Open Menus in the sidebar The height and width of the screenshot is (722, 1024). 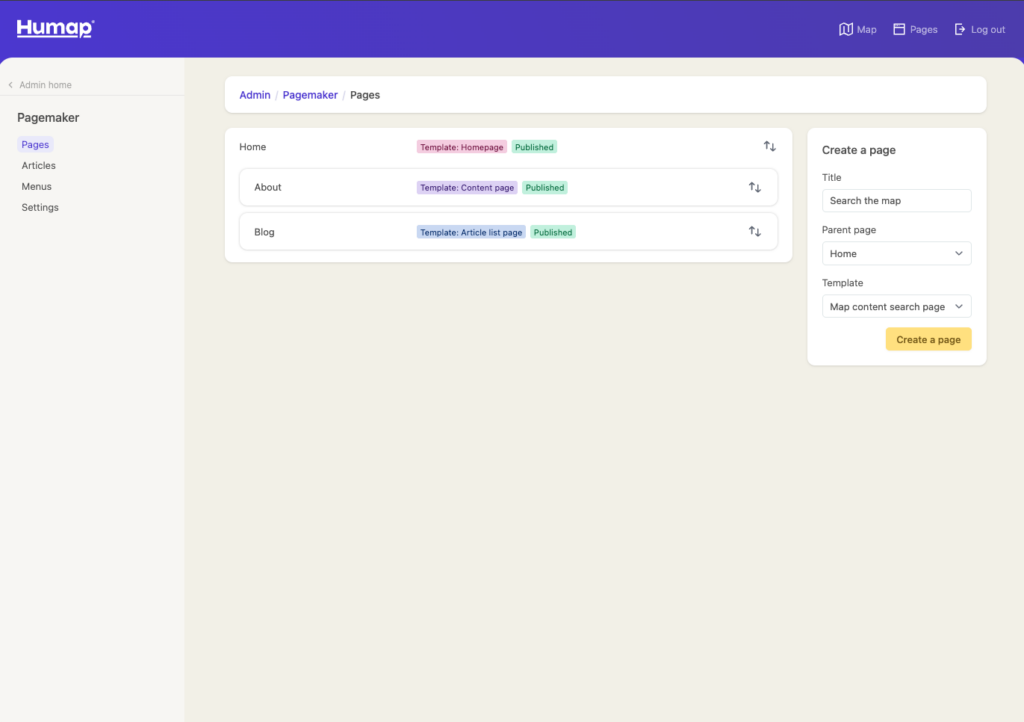pos(37,187)
